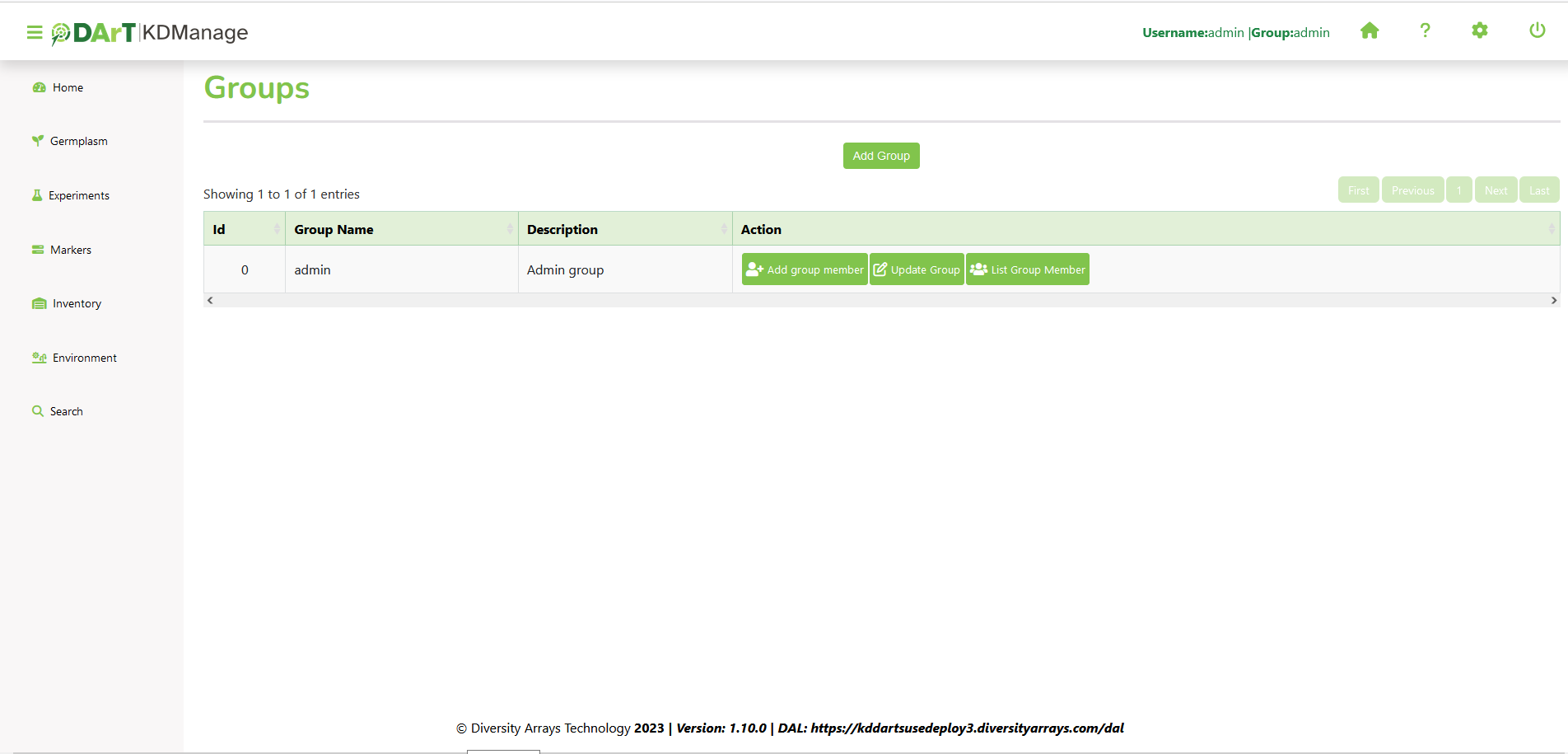Image resolution: width=1568 pixels, height=754 pixels.
Task: Open the Inventory sidebar item
Action: (77, 303)
